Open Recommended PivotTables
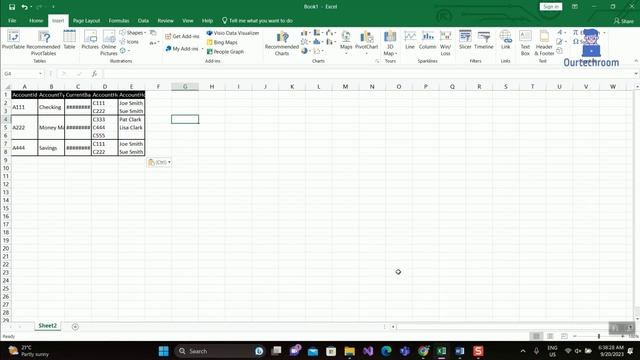Image resolution: width=640 pixels, height=360 pixels. coord(43,42)
